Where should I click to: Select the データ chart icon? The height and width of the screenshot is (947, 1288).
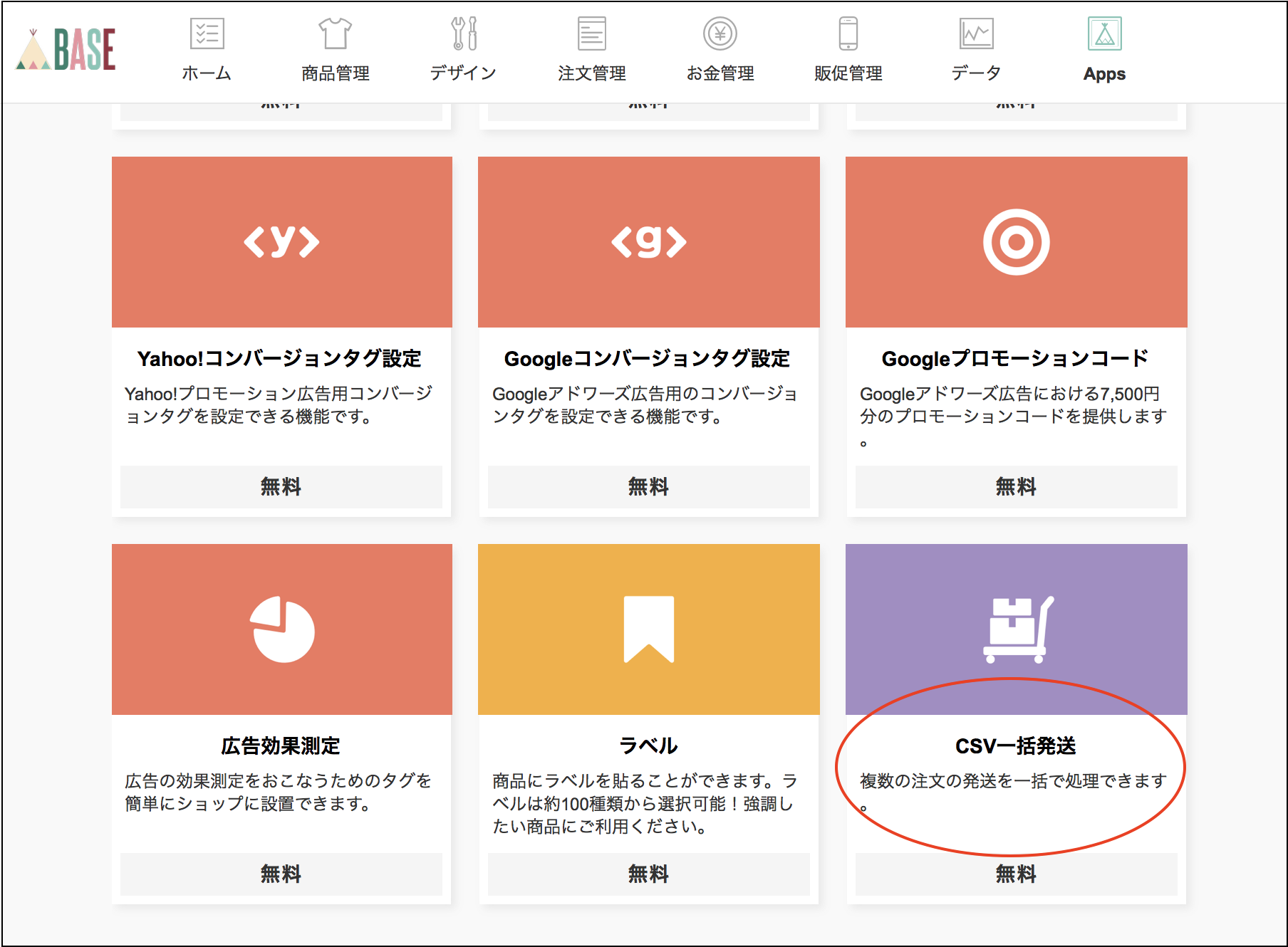(976, 33)
